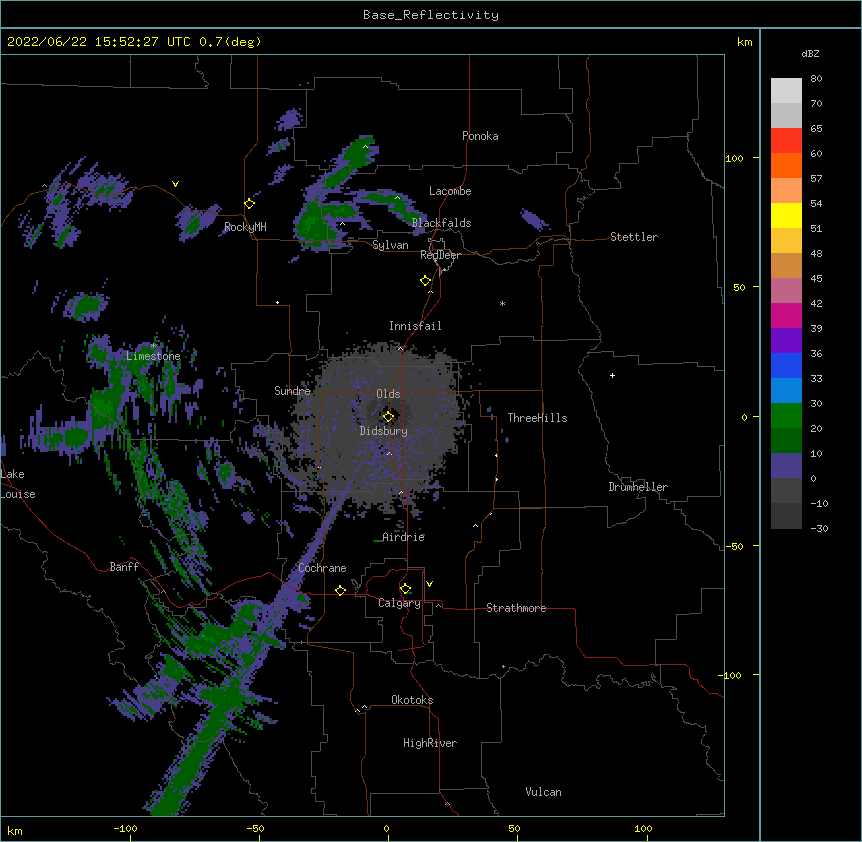
Task: Choose the slate purple 0-10 dBZ swatch
Action: pyautogui.click(x=786, y=466)
